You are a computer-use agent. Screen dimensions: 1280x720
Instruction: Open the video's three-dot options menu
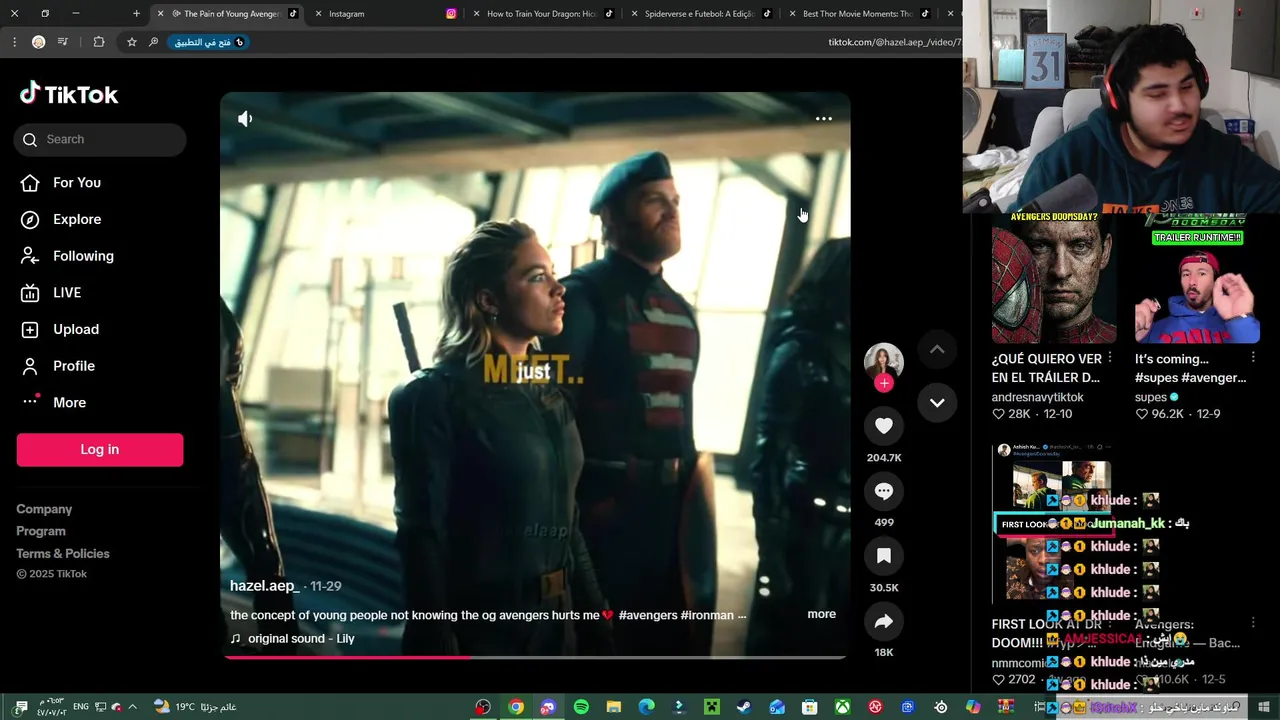coord(824,119)
